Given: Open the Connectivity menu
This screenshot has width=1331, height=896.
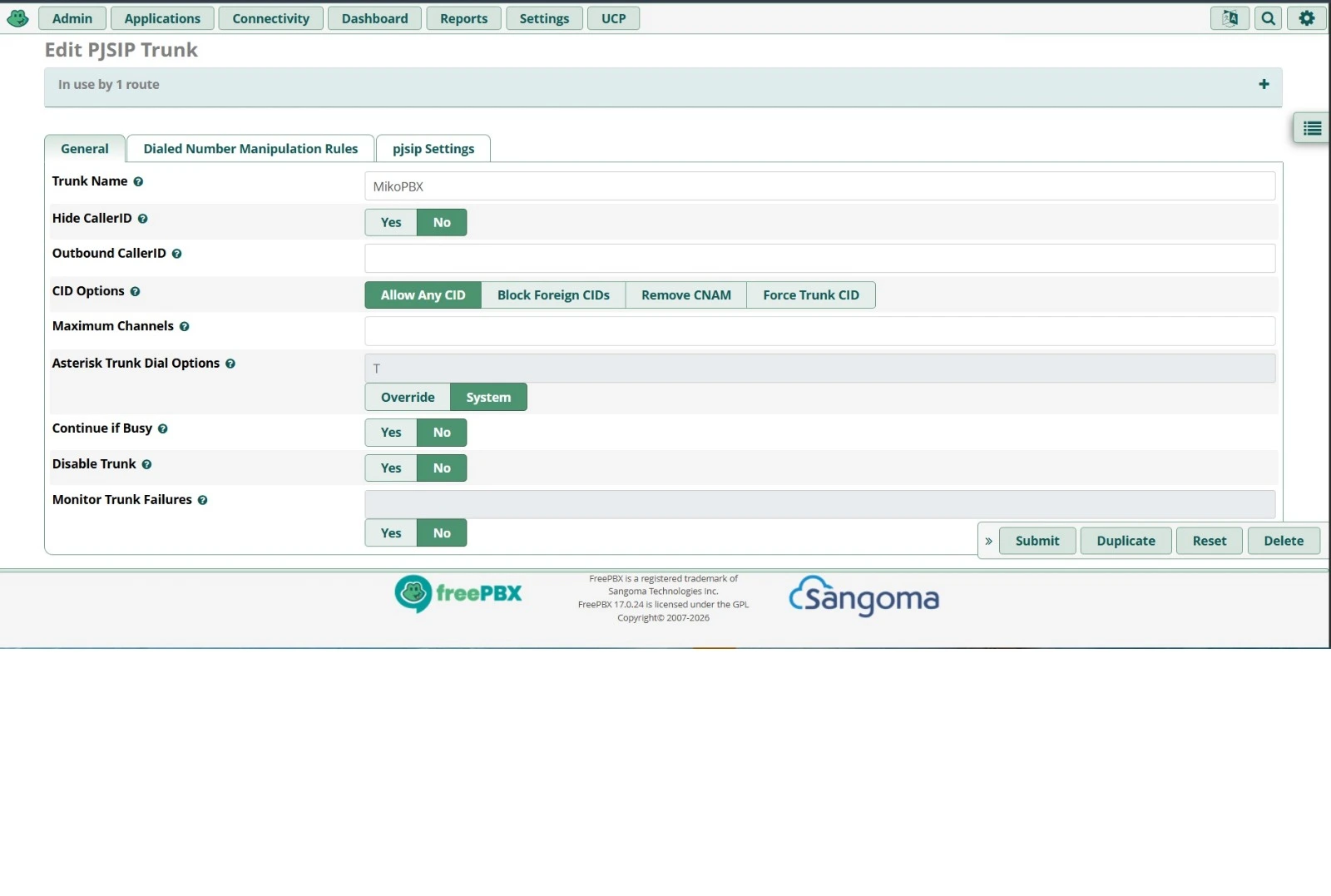Looking at the screenshot, I should click(x=270, y=18).
